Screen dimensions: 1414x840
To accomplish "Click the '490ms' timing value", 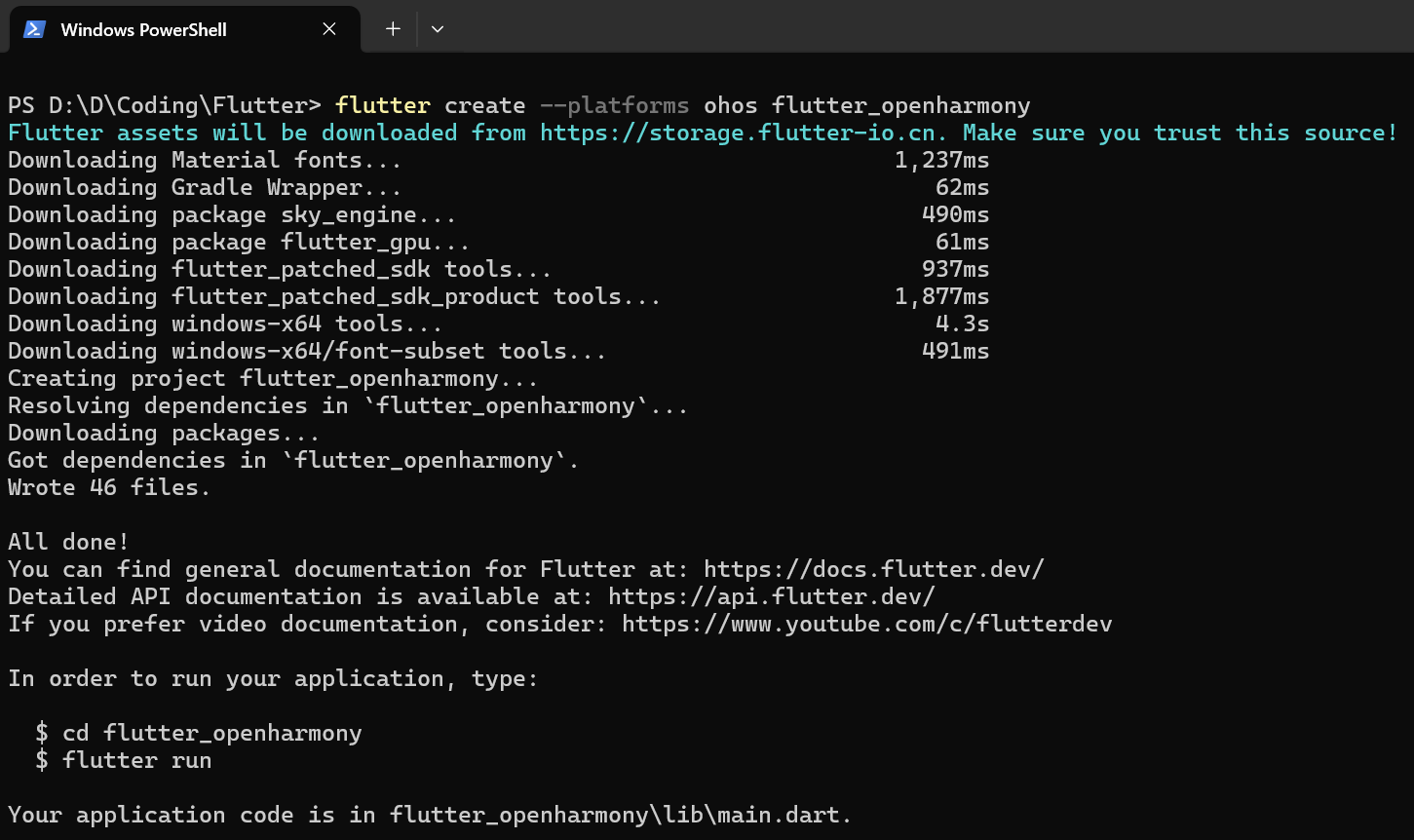I will [x=955, y=214].
